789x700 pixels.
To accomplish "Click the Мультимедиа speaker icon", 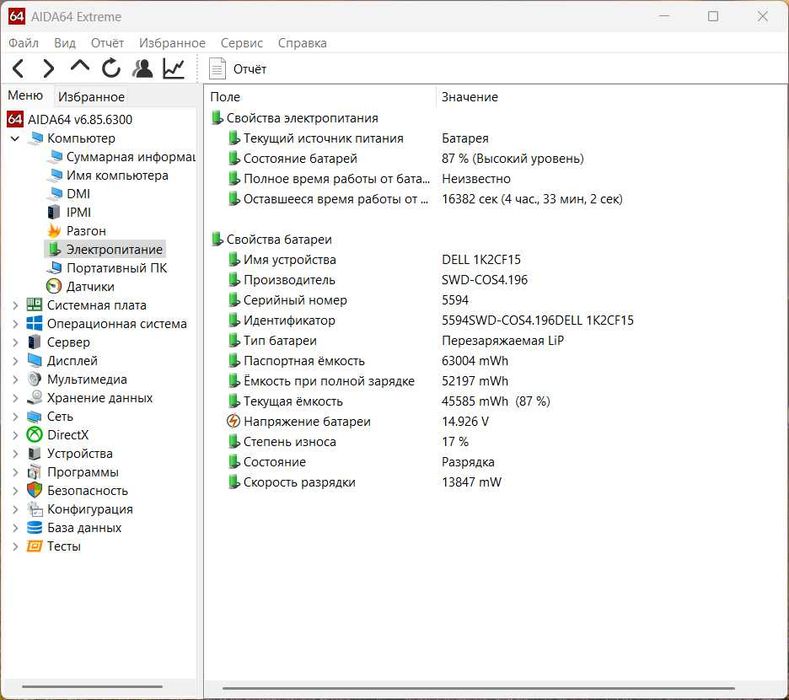I will pos(34,379).
